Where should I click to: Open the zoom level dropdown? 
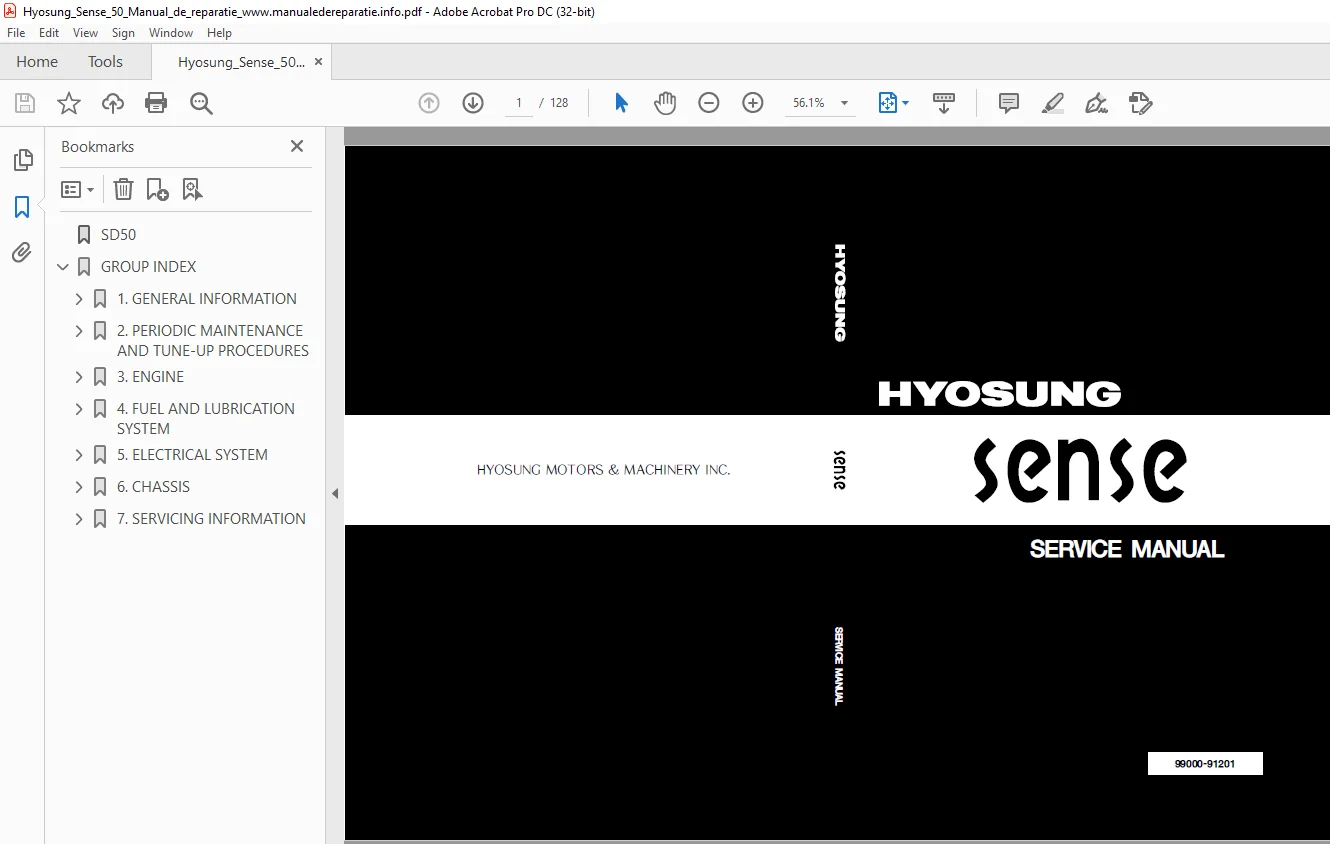pos(845,103)
